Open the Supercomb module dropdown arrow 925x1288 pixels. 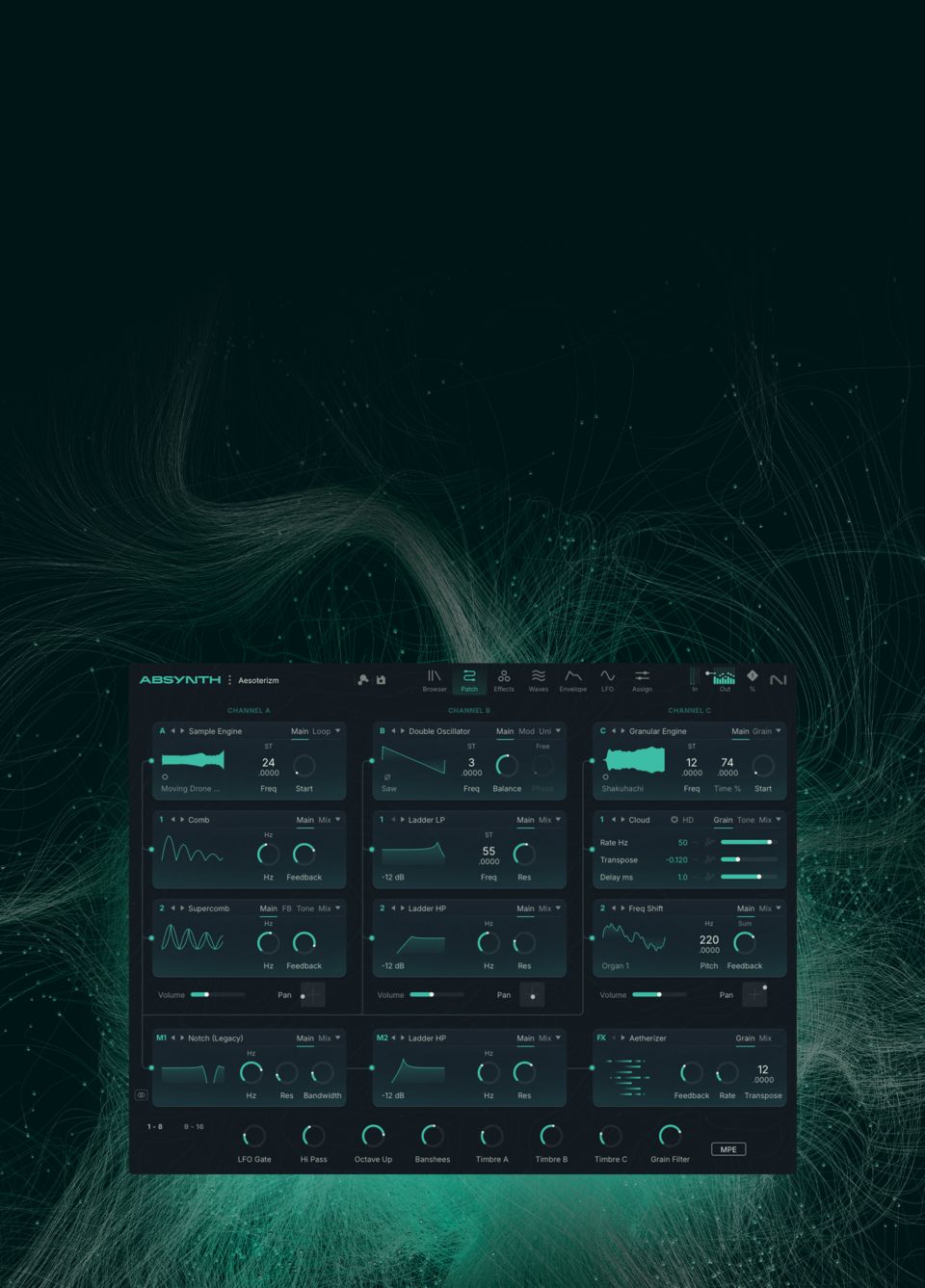click(337, 908)
